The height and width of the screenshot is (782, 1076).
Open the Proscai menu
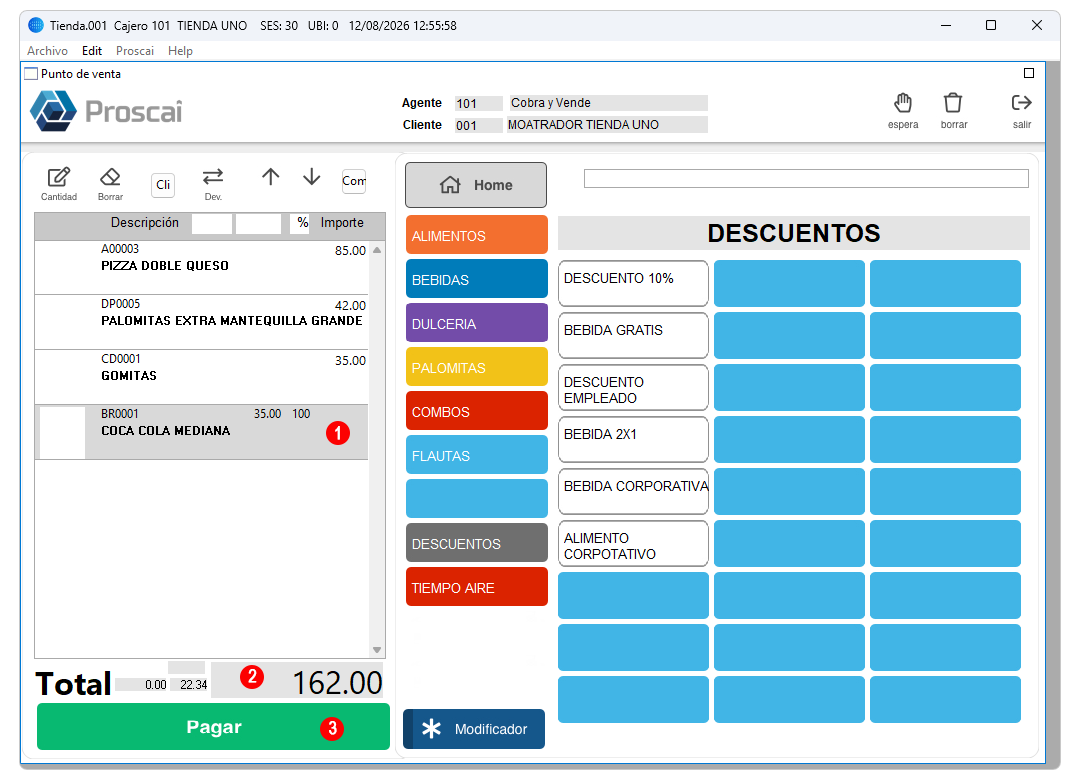point(135,51)
